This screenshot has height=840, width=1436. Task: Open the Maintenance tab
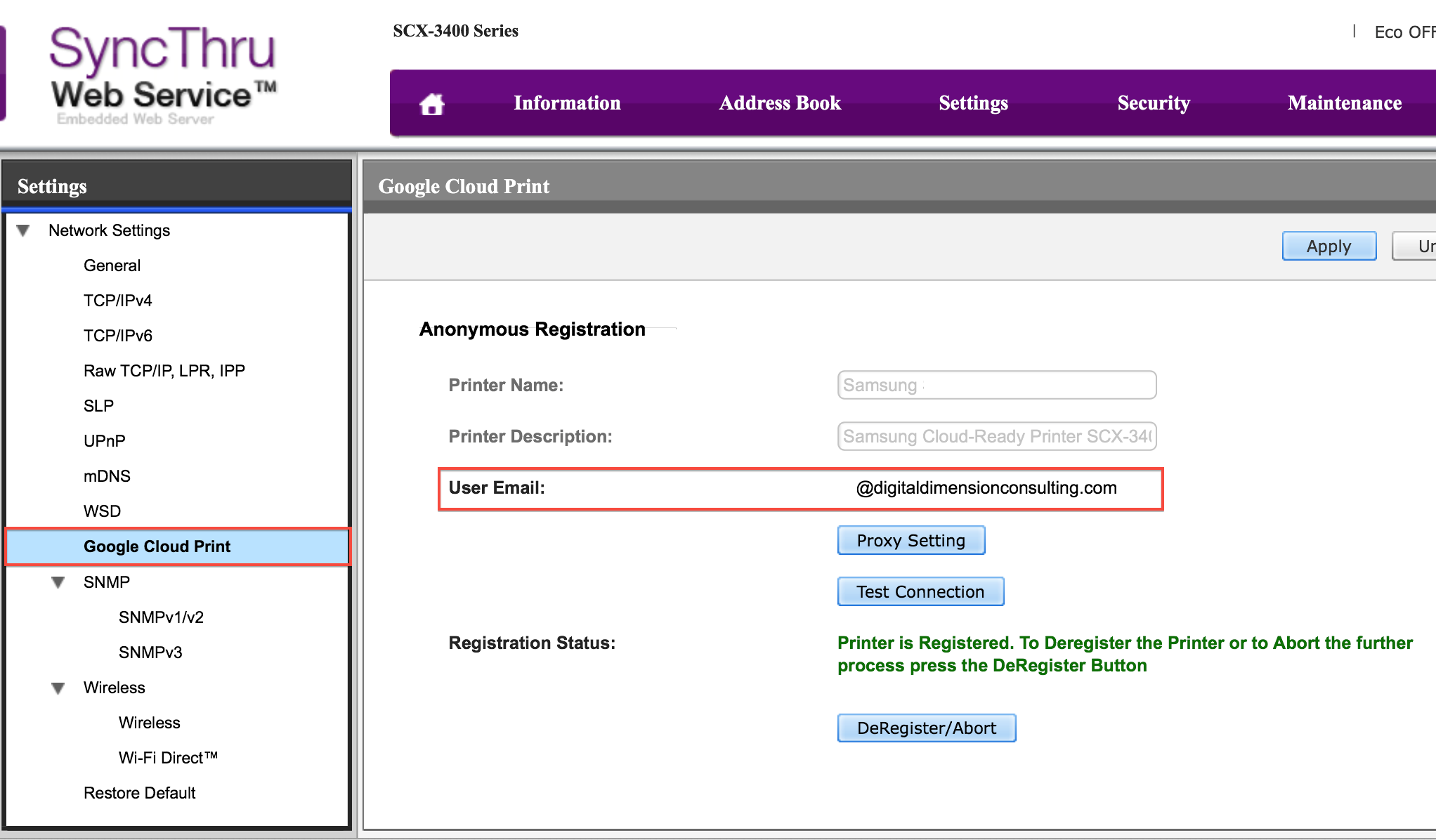click(x=1344, y=103)
